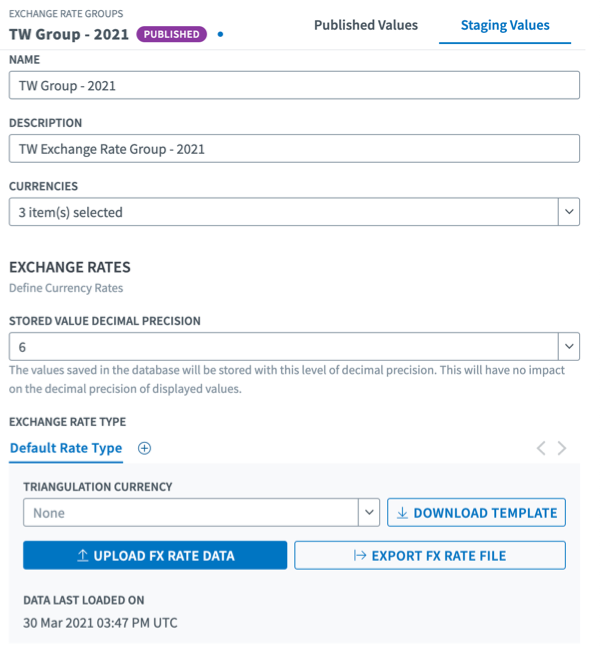This screenshot has width=600, height=648.
Task: Add a new exchange rate type
Action: click(x=144, y=448)
